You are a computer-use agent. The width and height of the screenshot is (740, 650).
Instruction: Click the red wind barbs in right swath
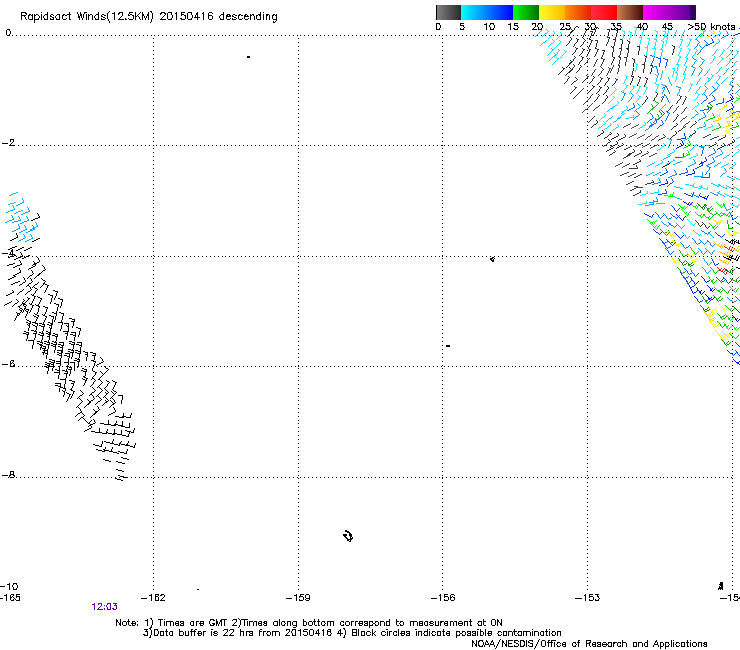[x=724, y=270]
